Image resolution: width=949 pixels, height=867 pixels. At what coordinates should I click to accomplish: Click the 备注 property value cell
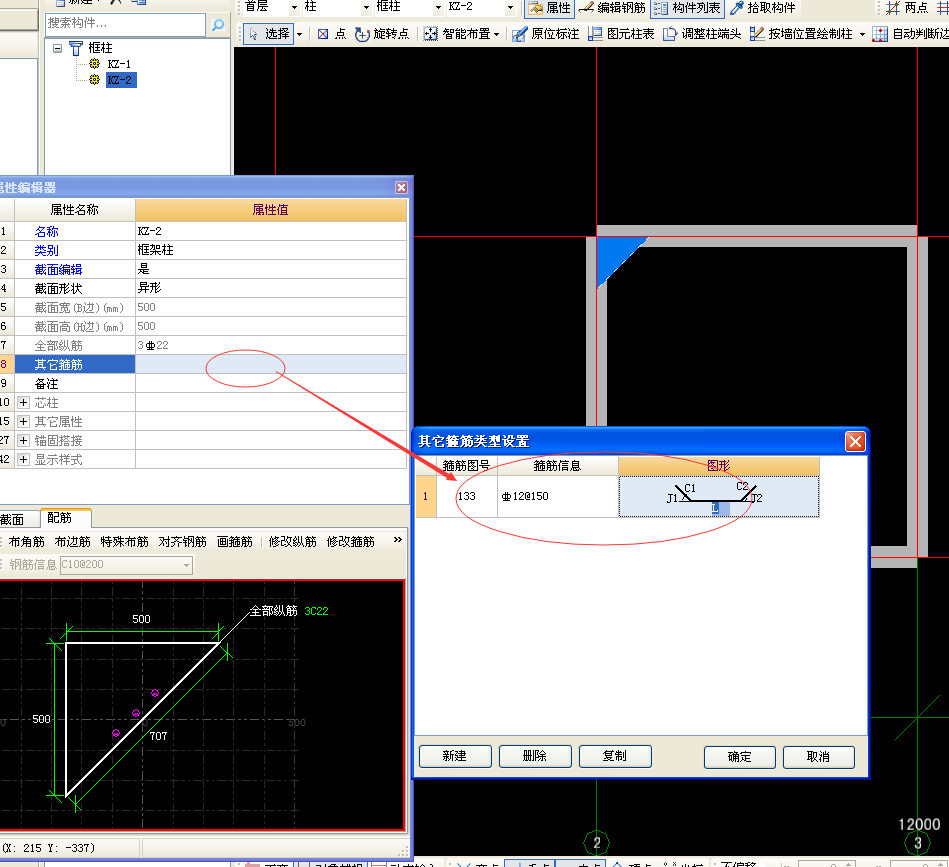[271, 384]
